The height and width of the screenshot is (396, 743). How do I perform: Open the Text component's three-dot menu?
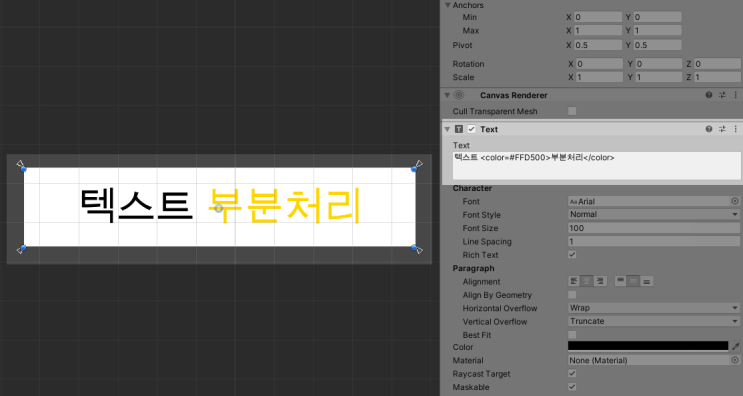[735, 129]
